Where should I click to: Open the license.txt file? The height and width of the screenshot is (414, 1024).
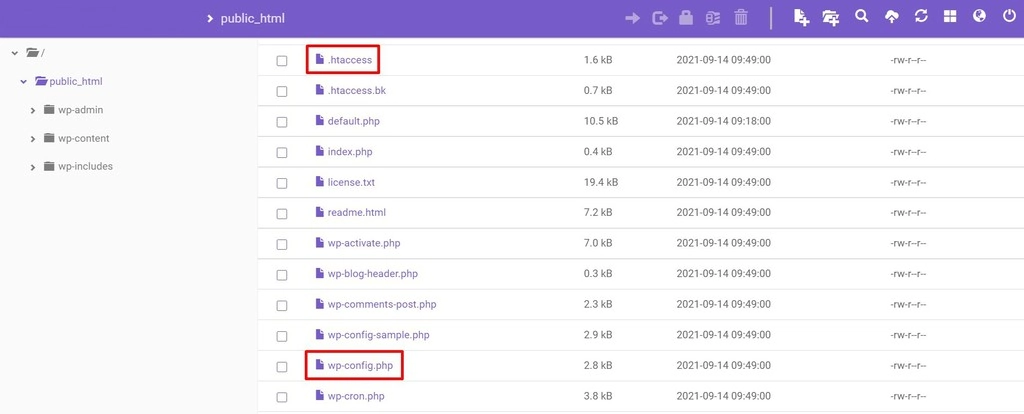[351, 183]
